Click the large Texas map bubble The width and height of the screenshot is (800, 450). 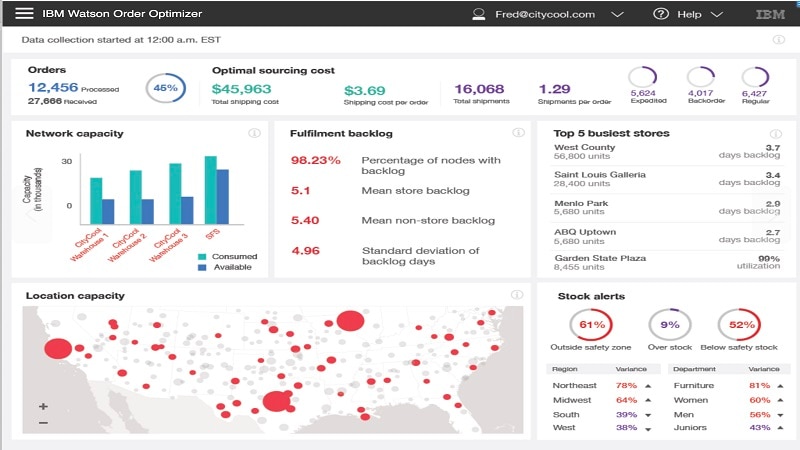(x=277, y=402)
